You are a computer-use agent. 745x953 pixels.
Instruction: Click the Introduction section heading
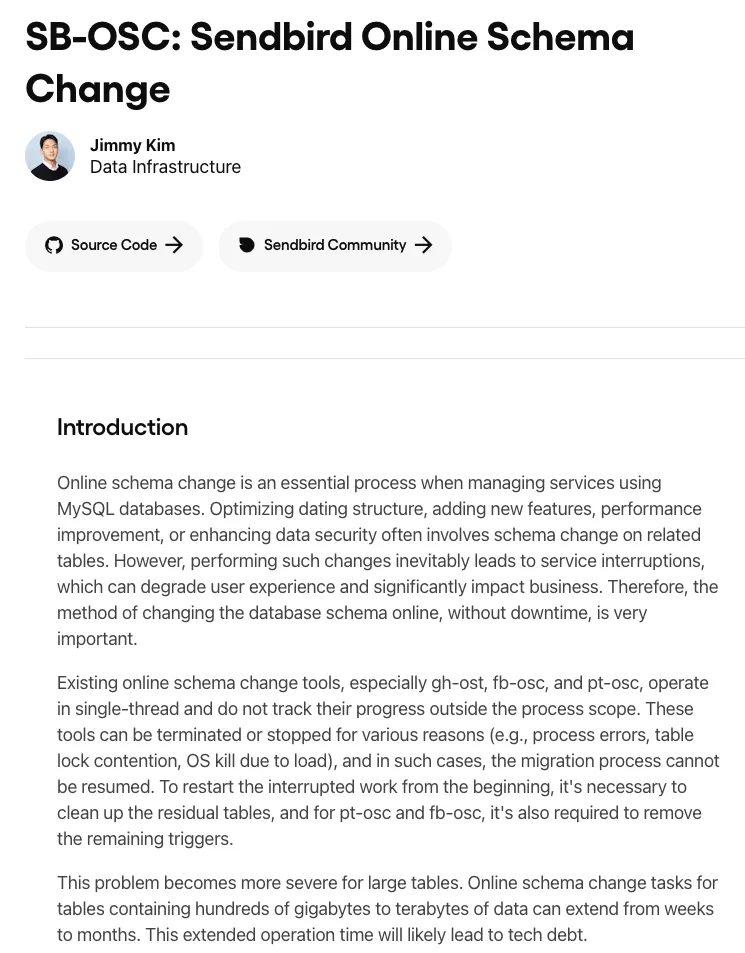[122, 427]
